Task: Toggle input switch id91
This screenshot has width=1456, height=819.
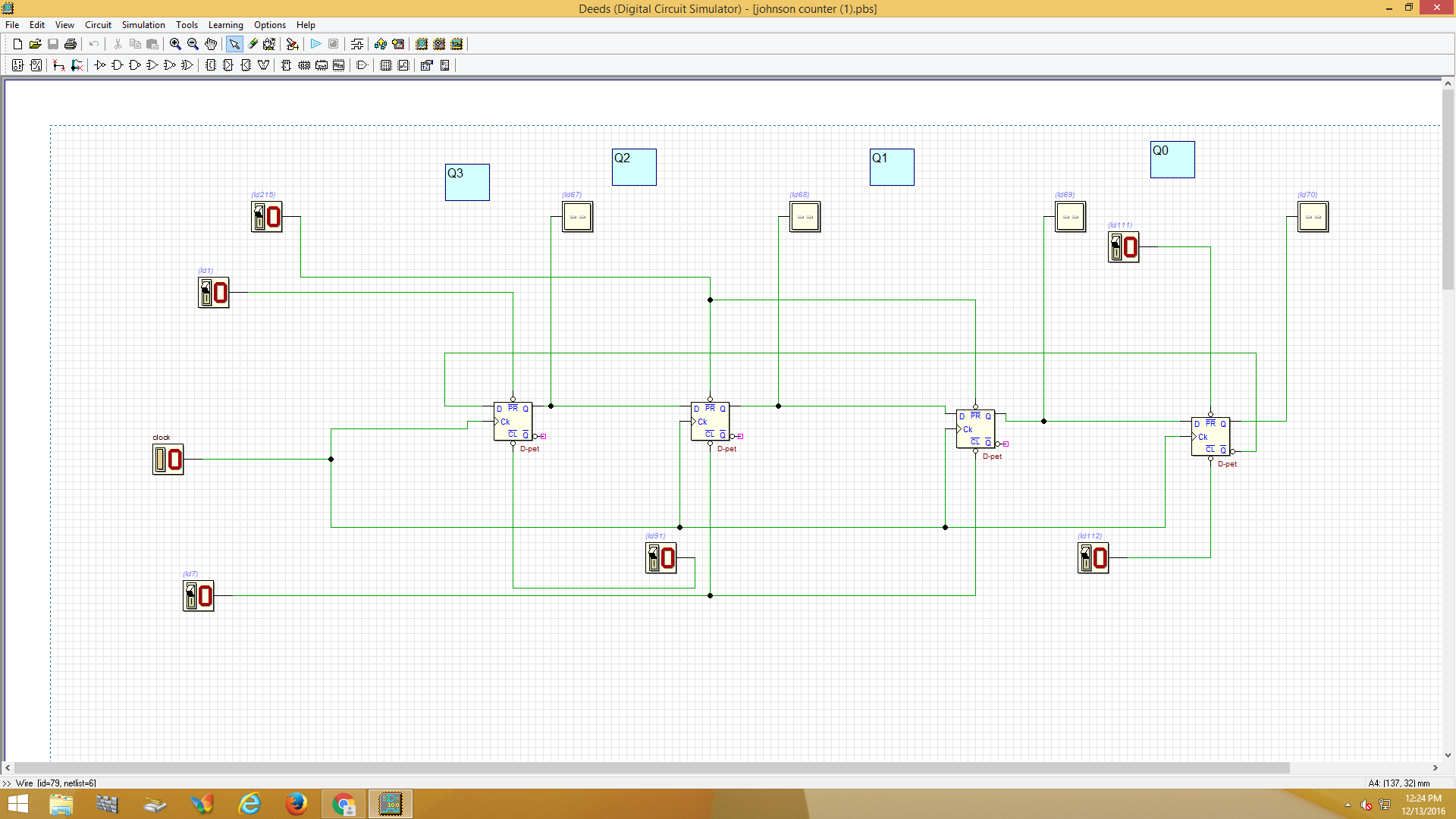Action: click(x=654, y=558)
